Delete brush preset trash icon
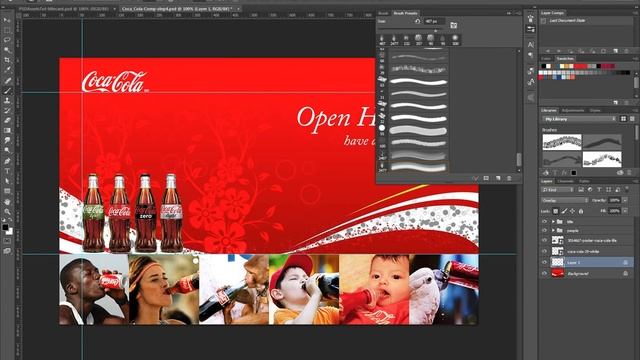The height and width of the screenshot is (360, 640). pos(509,178)
